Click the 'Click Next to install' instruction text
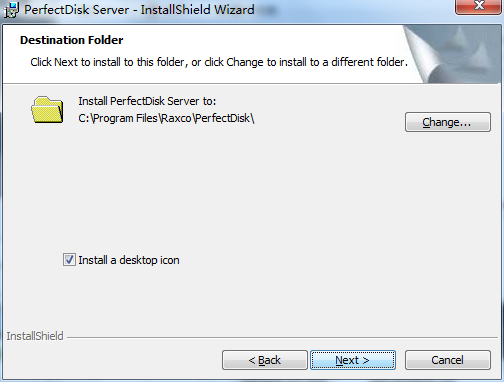Viewport: 504px width, 382px height. click(x=219, y=62)
